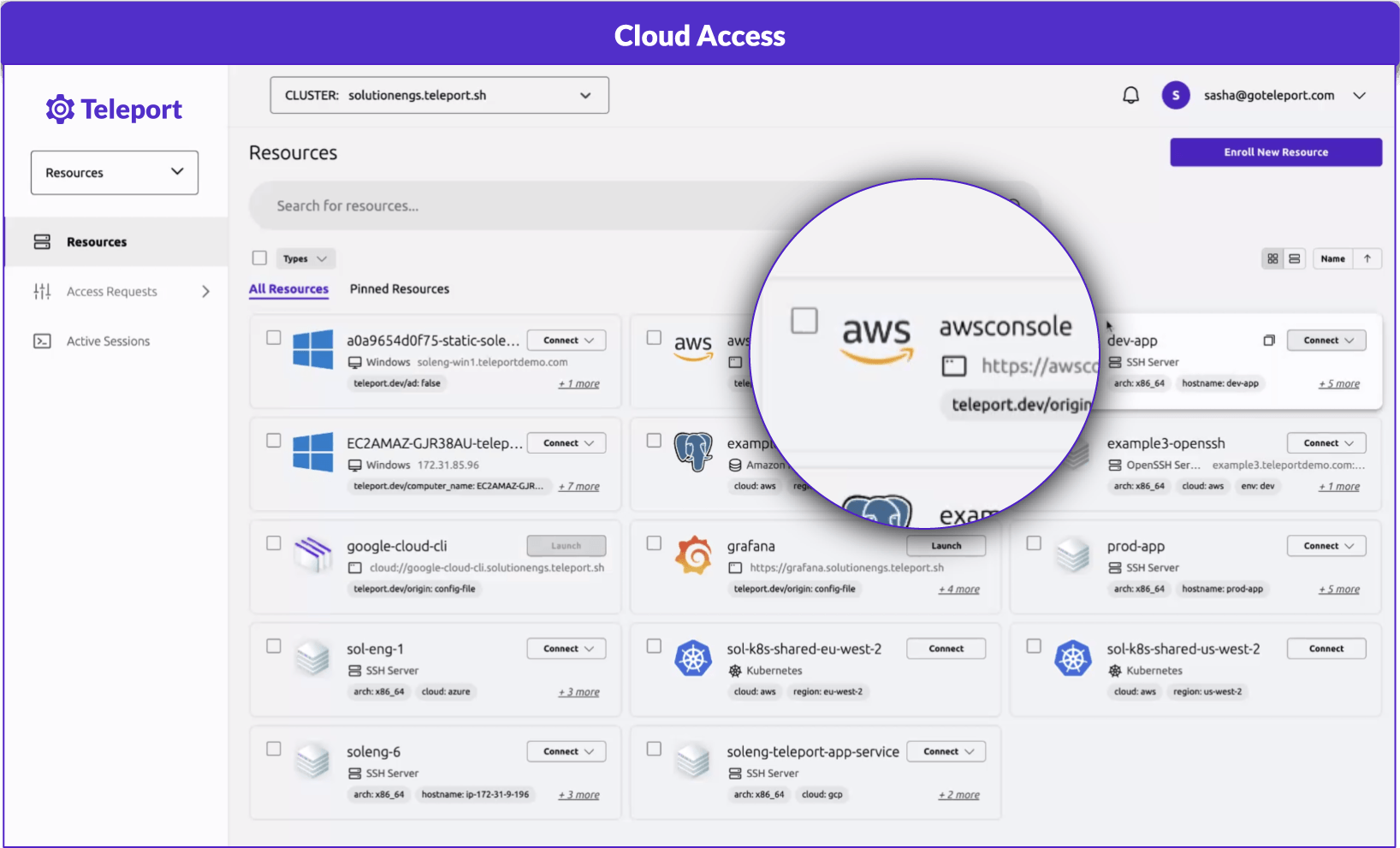
Task: Open Connect dropdown for example3-openssh
Action: click(1326, 443)
